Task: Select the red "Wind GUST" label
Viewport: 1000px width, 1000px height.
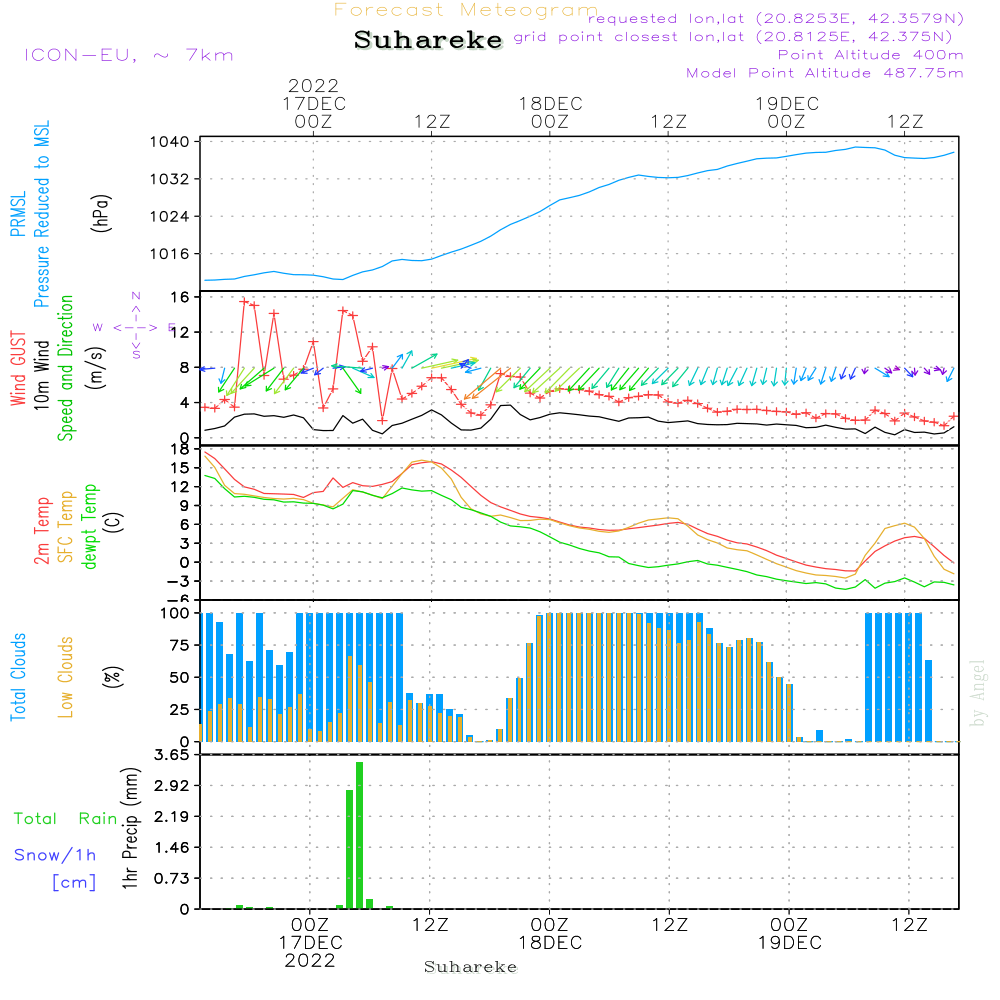Action: click(18, 368)
